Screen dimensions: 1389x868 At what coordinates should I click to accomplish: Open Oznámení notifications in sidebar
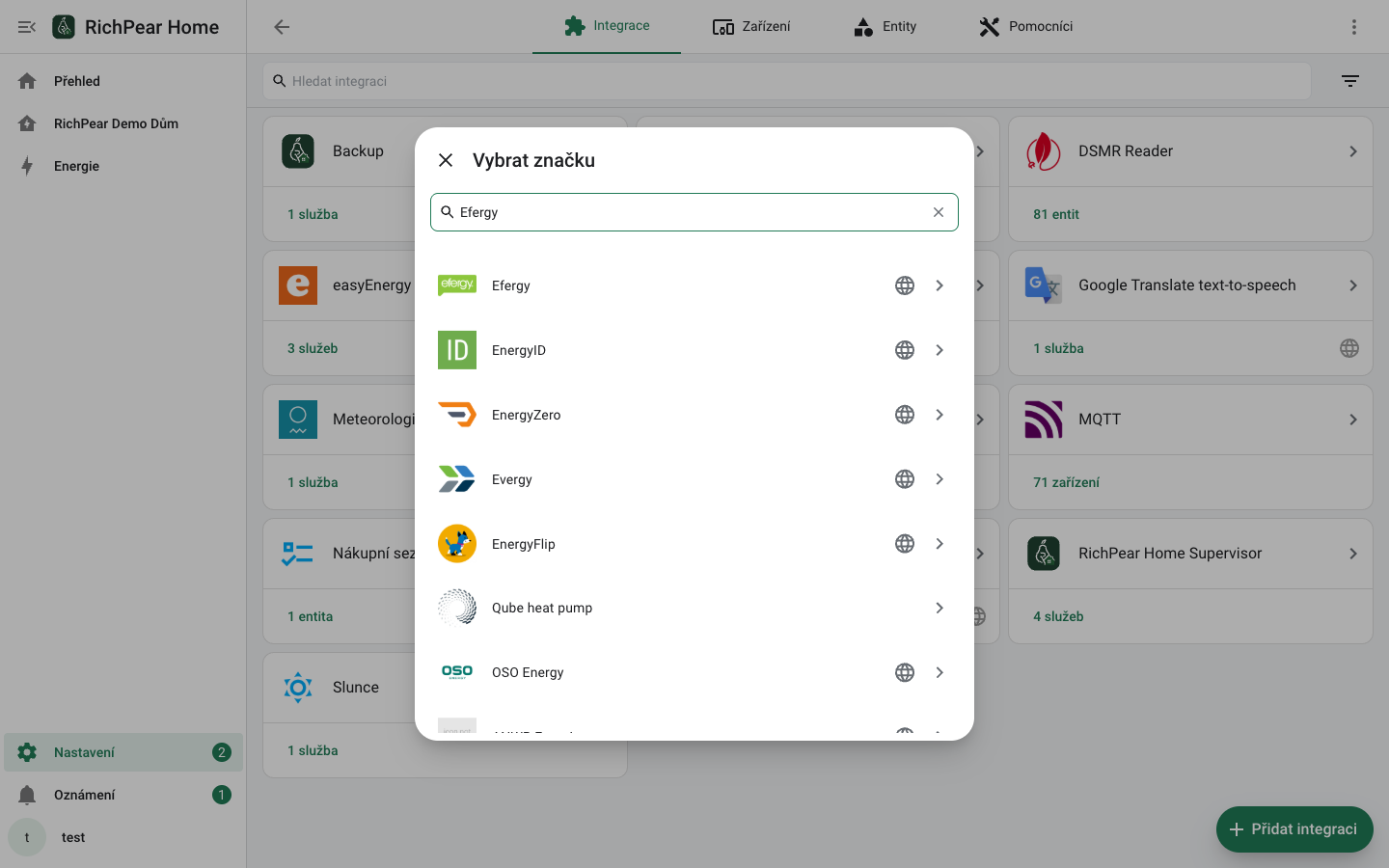123,795
